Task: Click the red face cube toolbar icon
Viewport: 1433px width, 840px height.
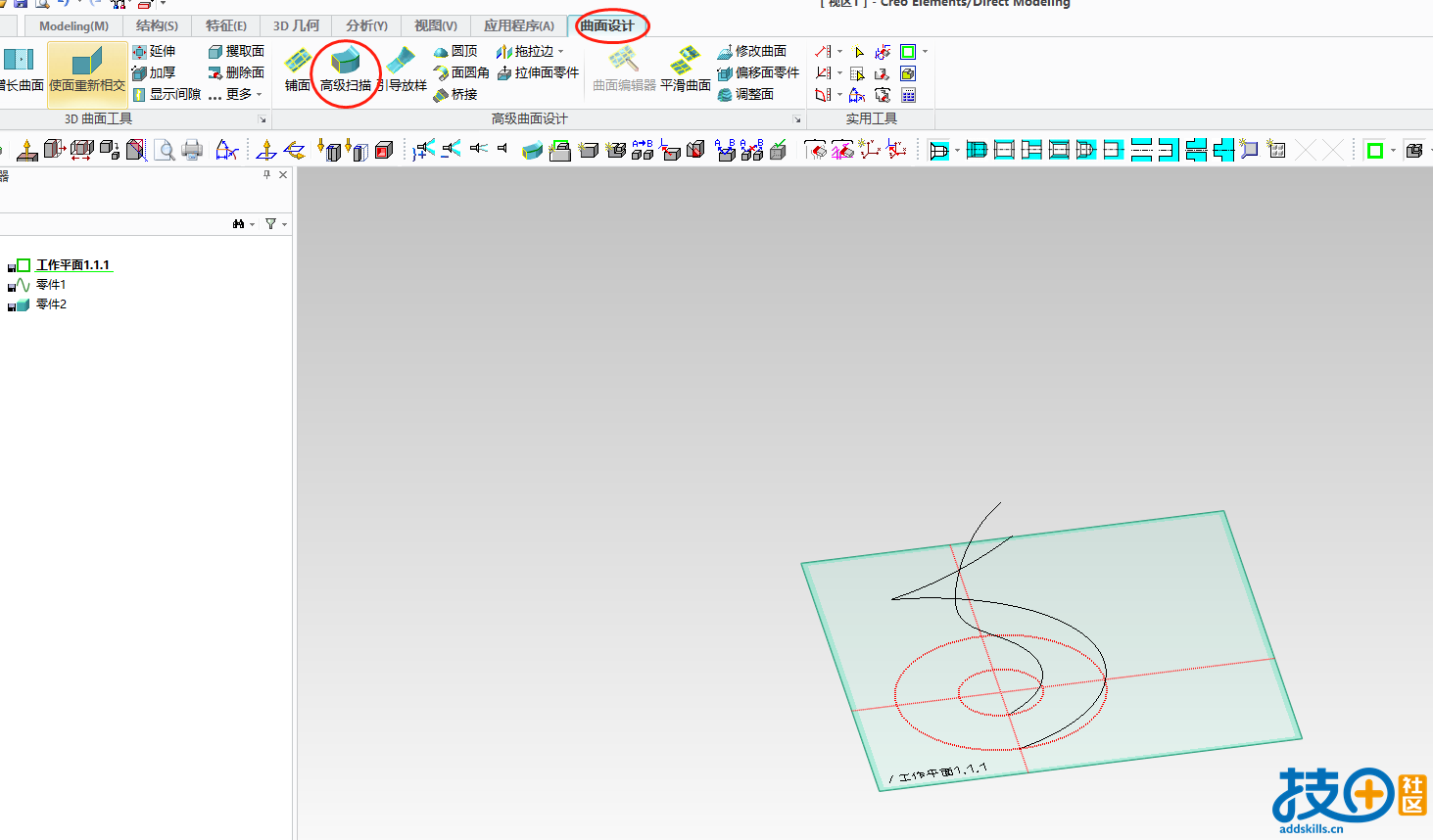Action: pyautogui.click(x=384, y=150)
